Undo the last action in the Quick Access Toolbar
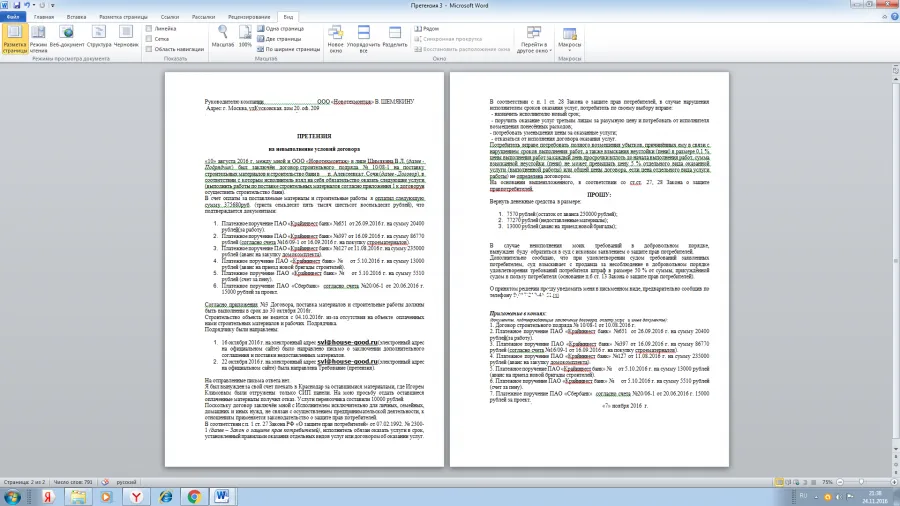 [x=26, y=5]
